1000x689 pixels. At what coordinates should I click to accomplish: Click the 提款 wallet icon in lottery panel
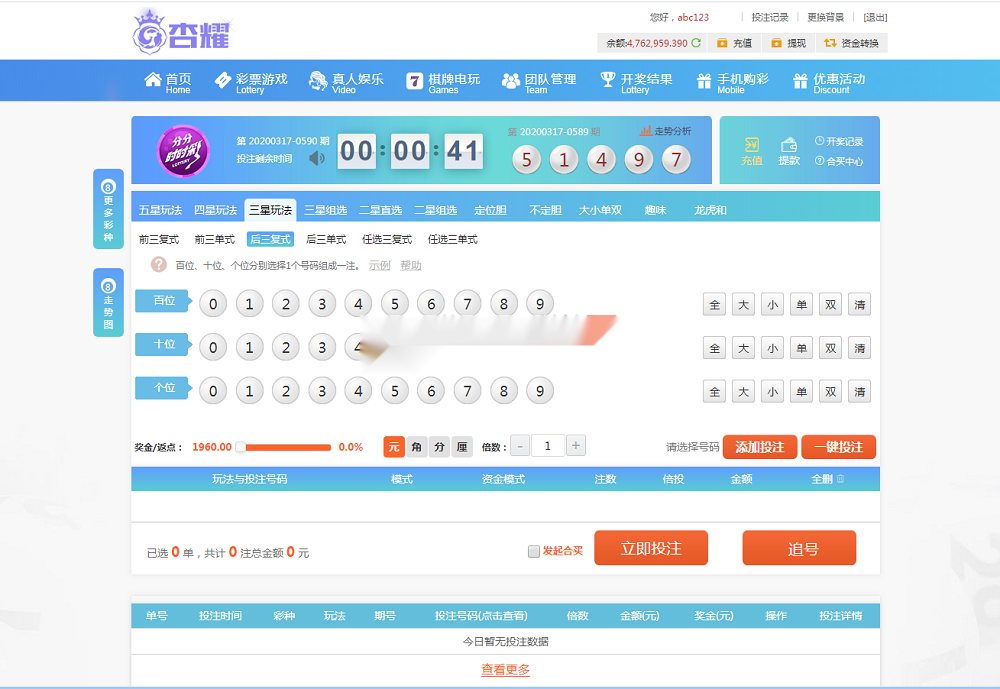coord(789,147)
